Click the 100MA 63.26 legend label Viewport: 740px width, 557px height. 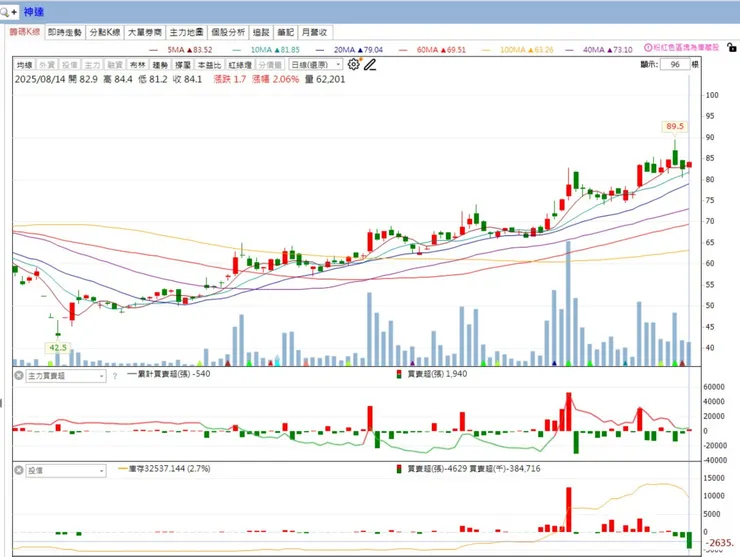527,50
